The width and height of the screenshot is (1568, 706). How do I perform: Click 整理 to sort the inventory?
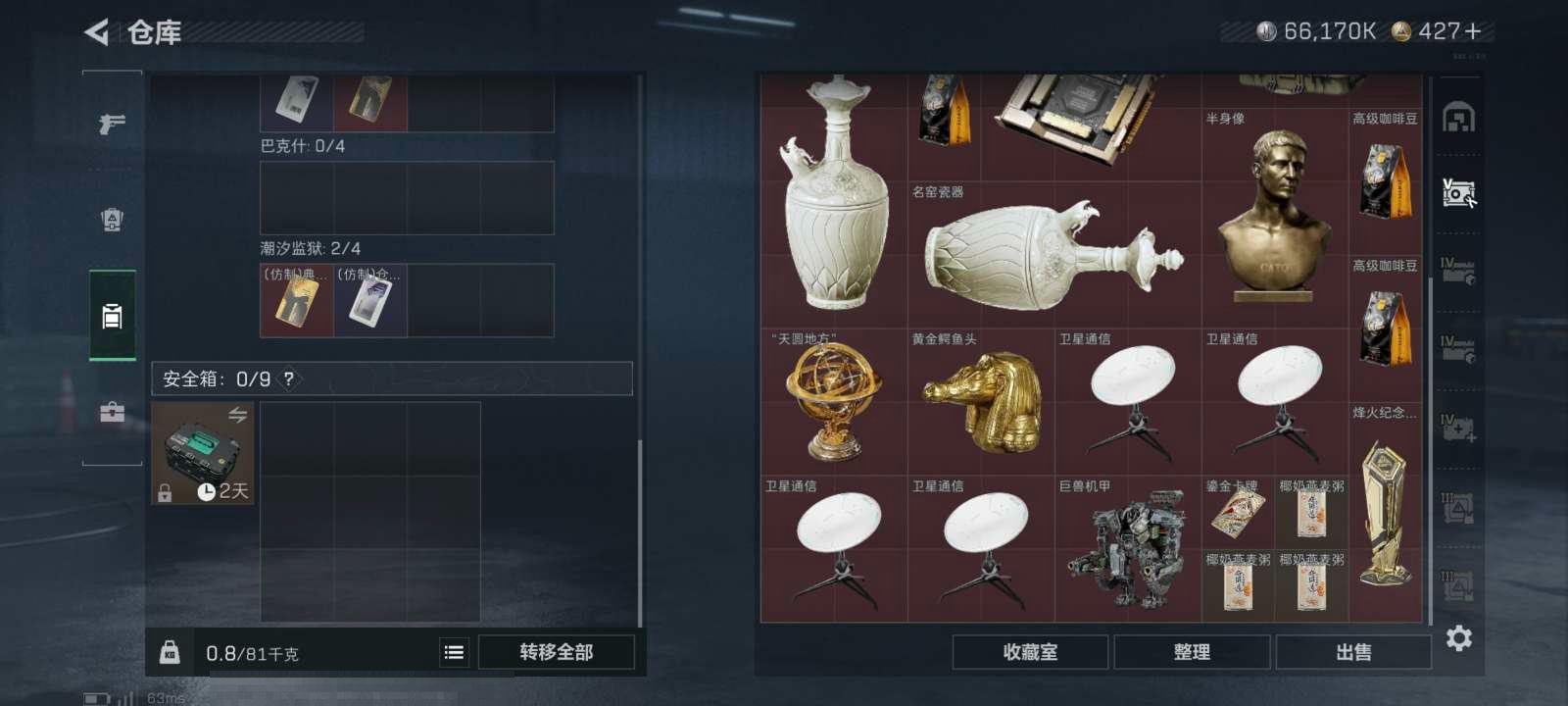[x=1192, y=652]
